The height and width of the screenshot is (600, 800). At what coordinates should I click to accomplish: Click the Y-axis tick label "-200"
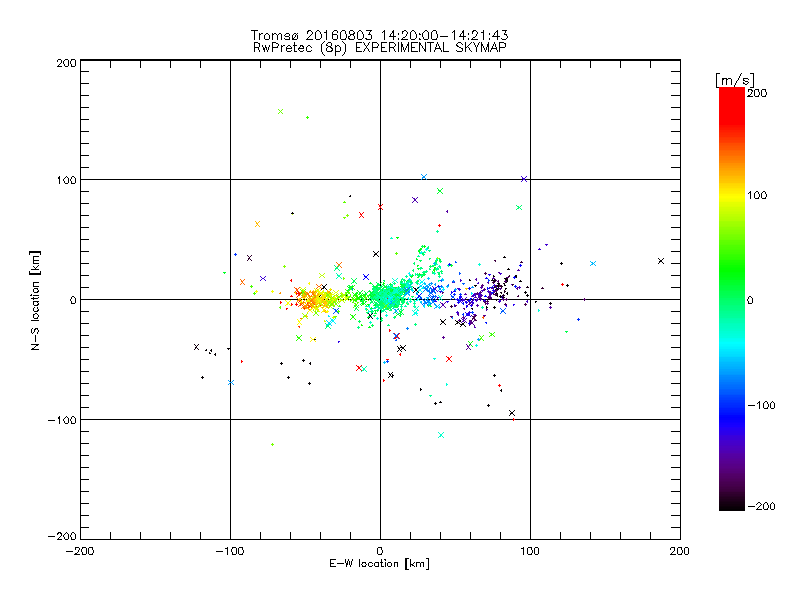click(x=62, y=536)
